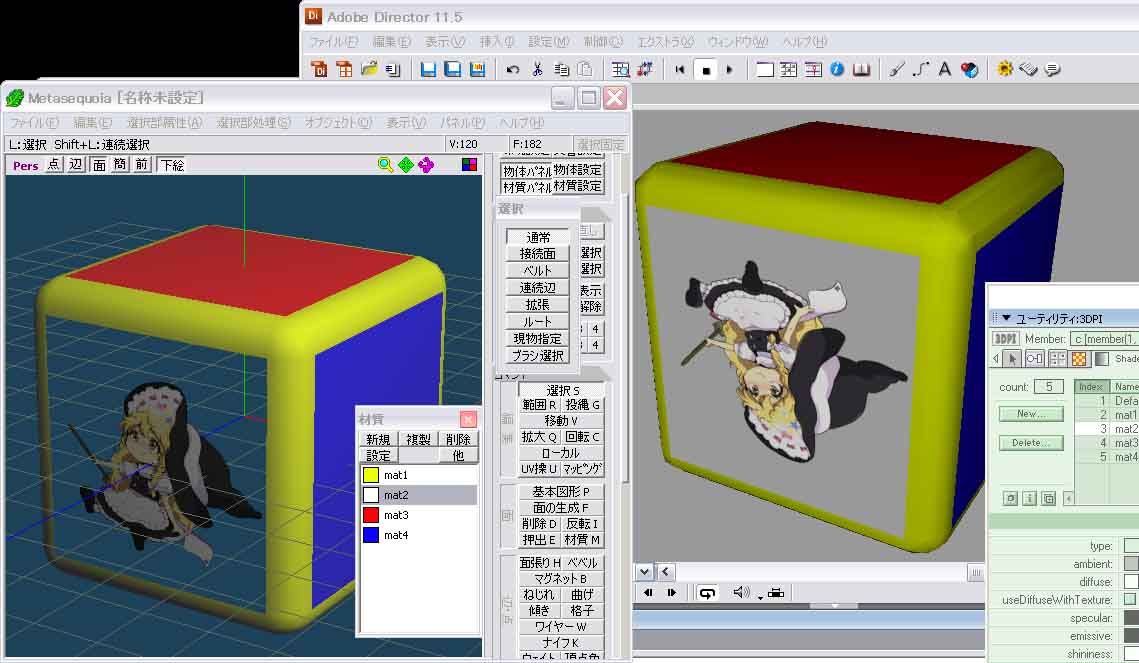1139x663 pixels.
Task: Click the blue mat4 color swatch
Action: tap(371, 535)
